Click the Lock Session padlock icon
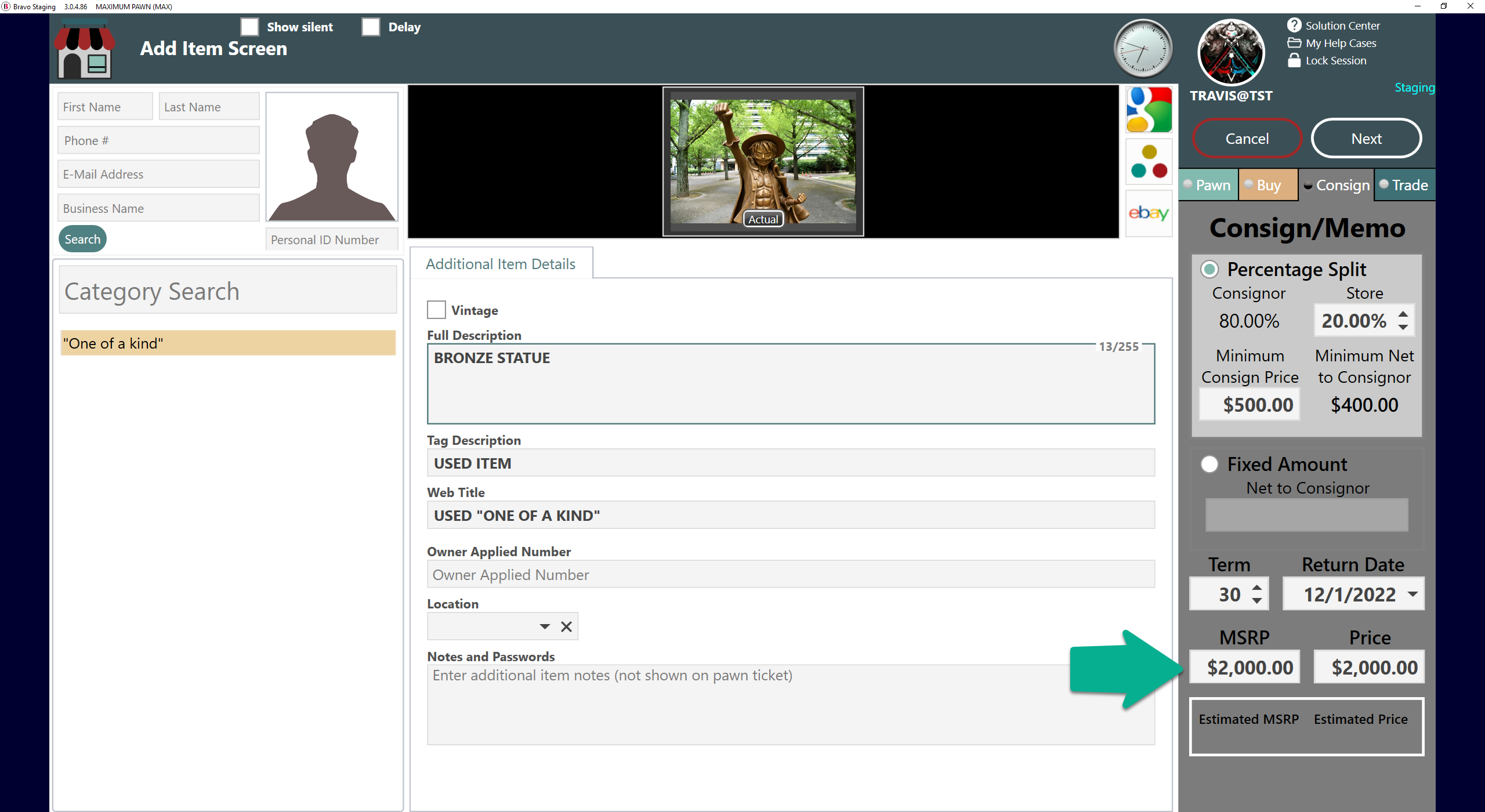1485x812 pixels. pos(1294,60)
